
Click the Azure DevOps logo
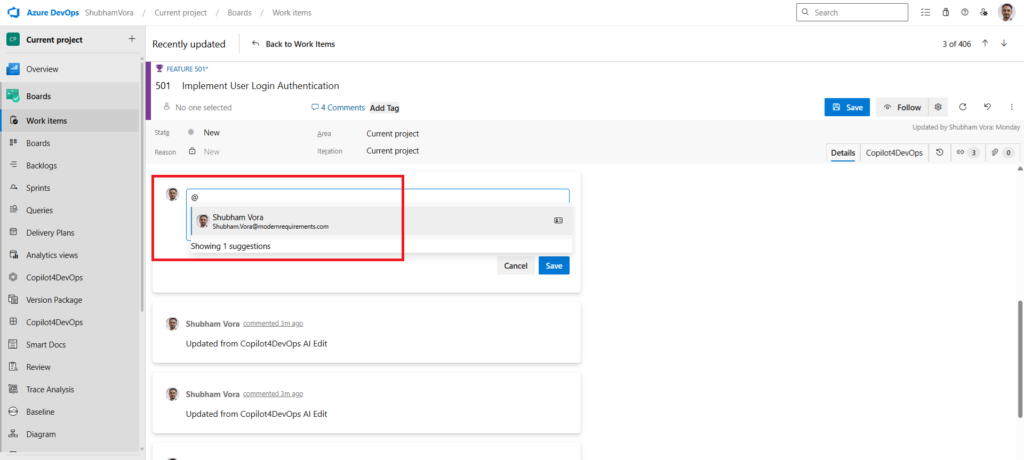pos(14,12)
